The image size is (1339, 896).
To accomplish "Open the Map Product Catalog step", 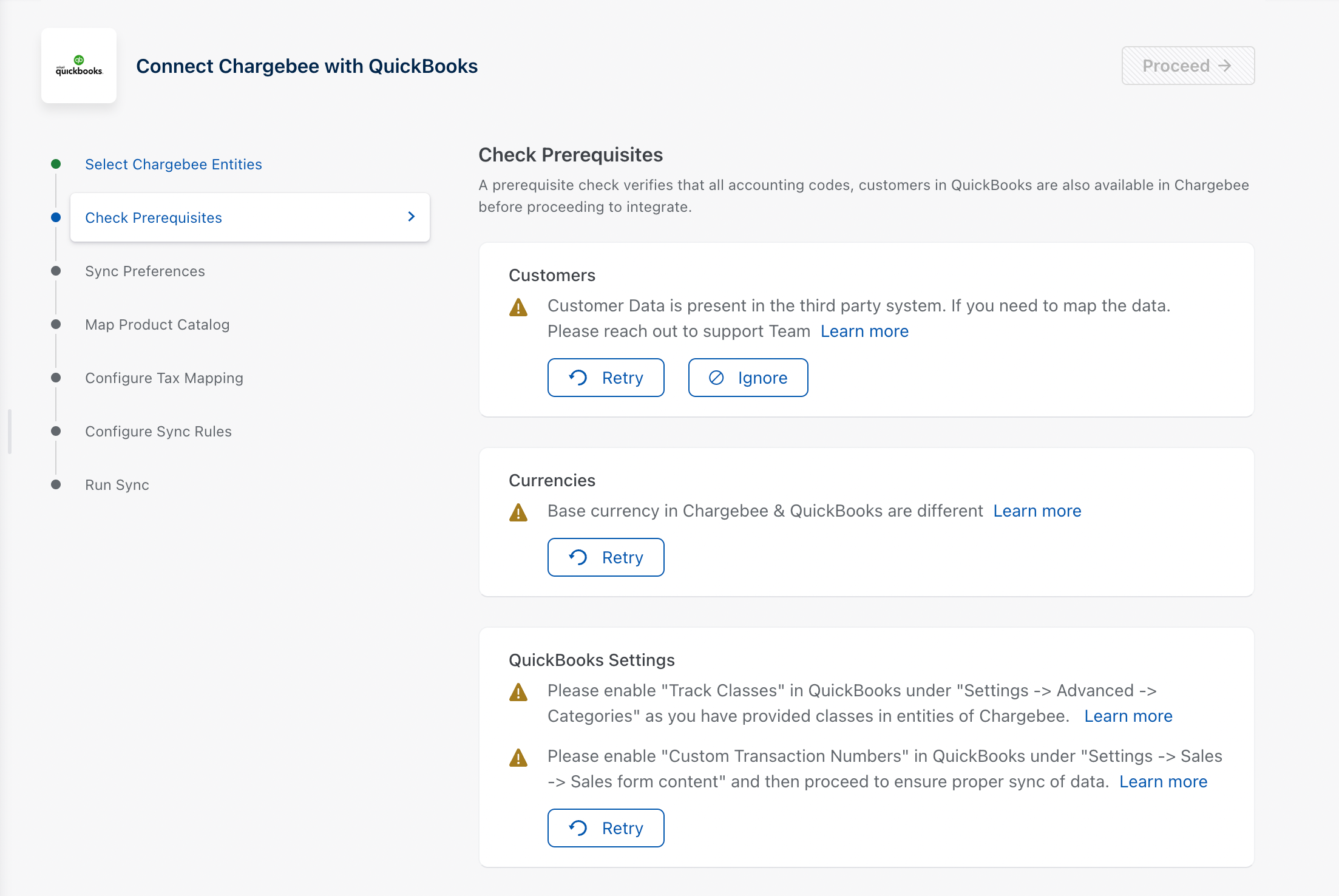I will tap(157, 325).
